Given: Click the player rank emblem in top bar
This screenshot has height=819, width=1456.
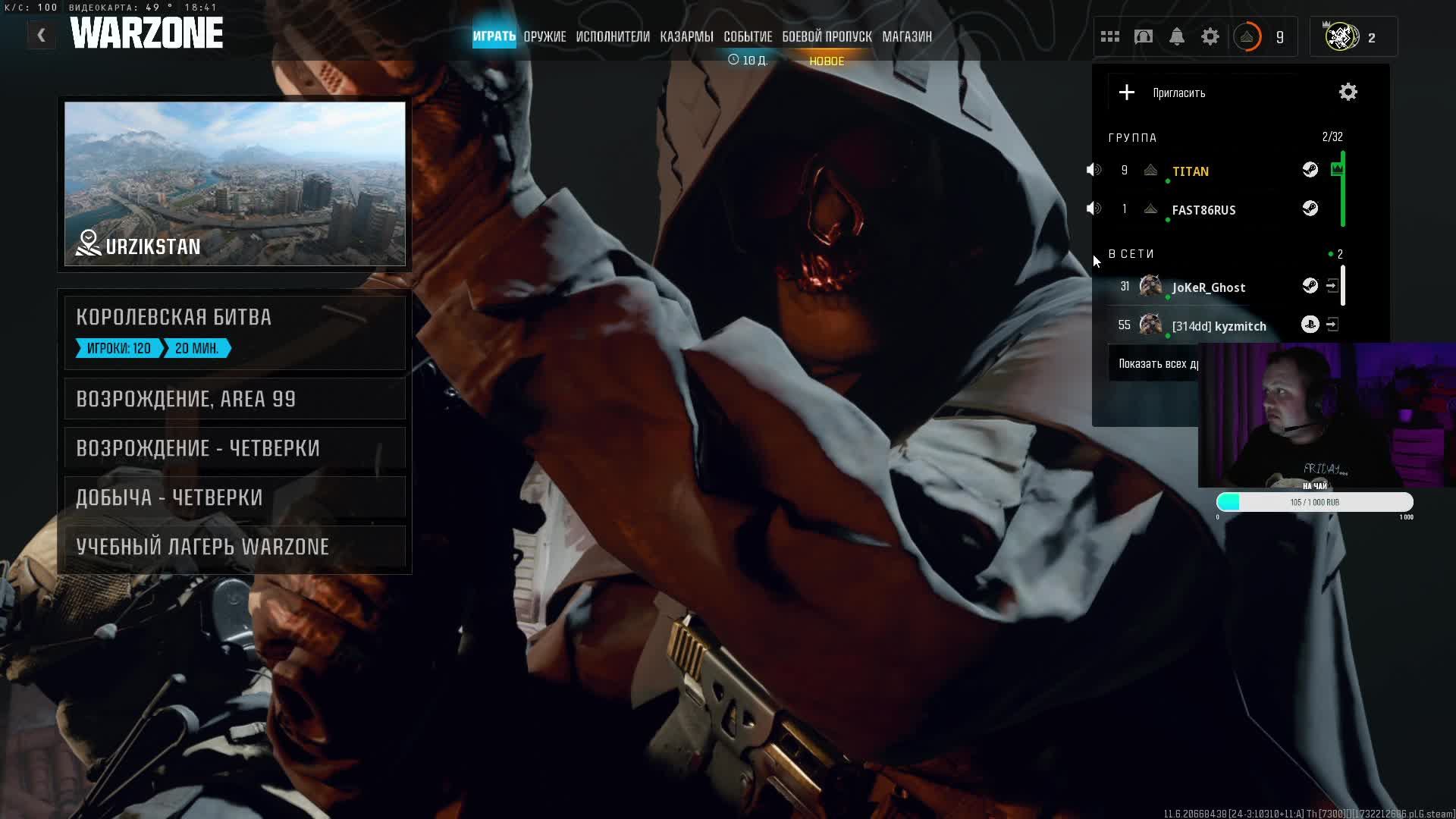Looking at the screenshot, I should tap(1247, 36).
